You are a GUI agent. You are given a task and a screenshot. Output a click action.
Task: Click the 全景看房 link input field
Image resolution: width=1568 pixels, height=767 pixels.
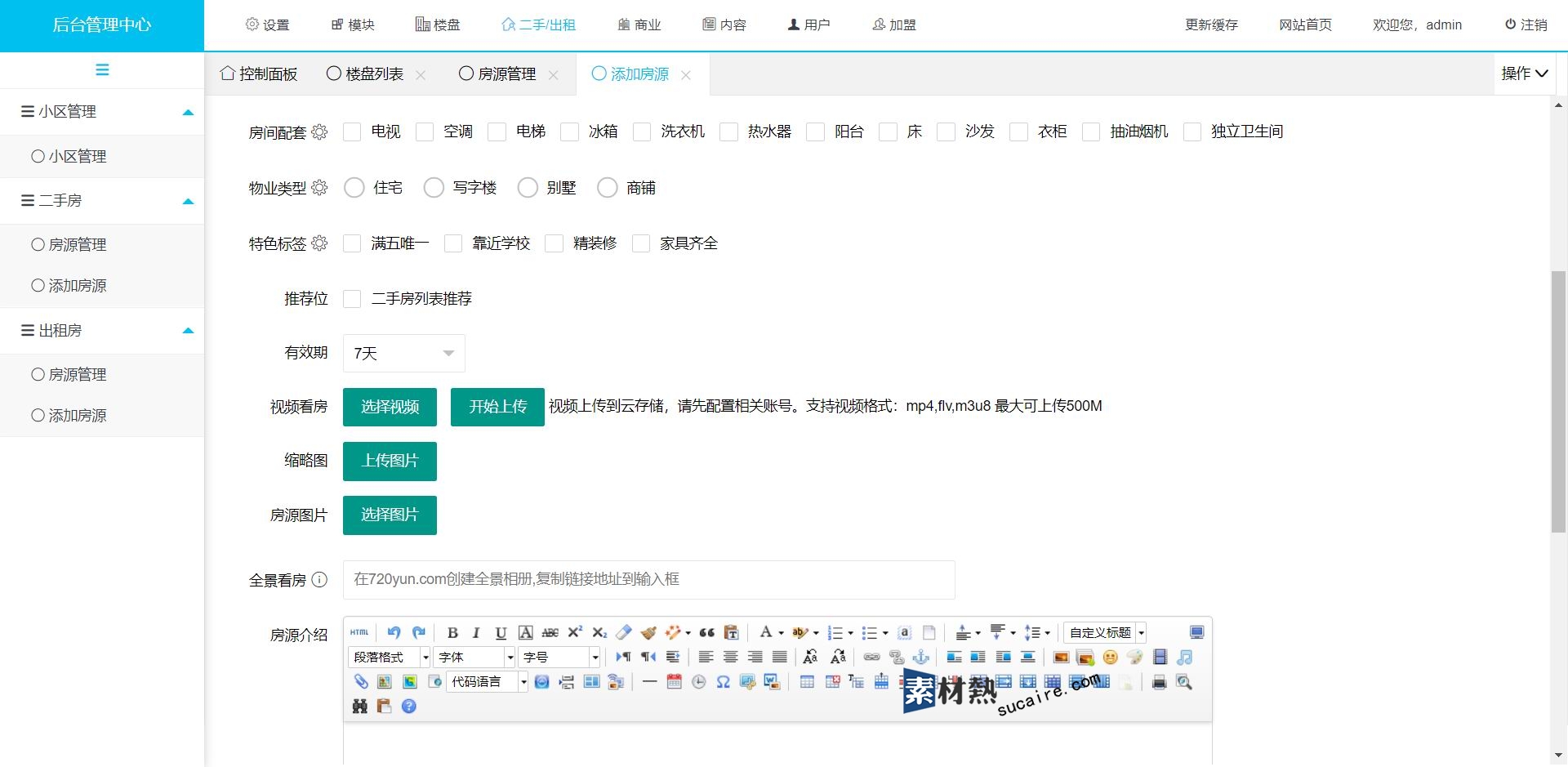pyautogui.click(x=648, y=580)
